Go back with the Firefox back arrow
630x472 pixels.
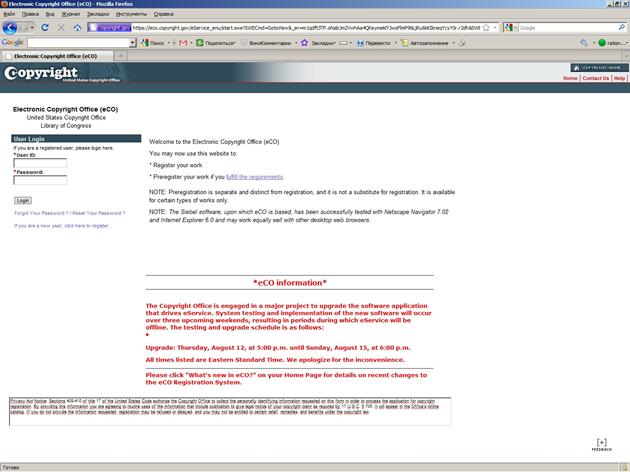[10, 28]
